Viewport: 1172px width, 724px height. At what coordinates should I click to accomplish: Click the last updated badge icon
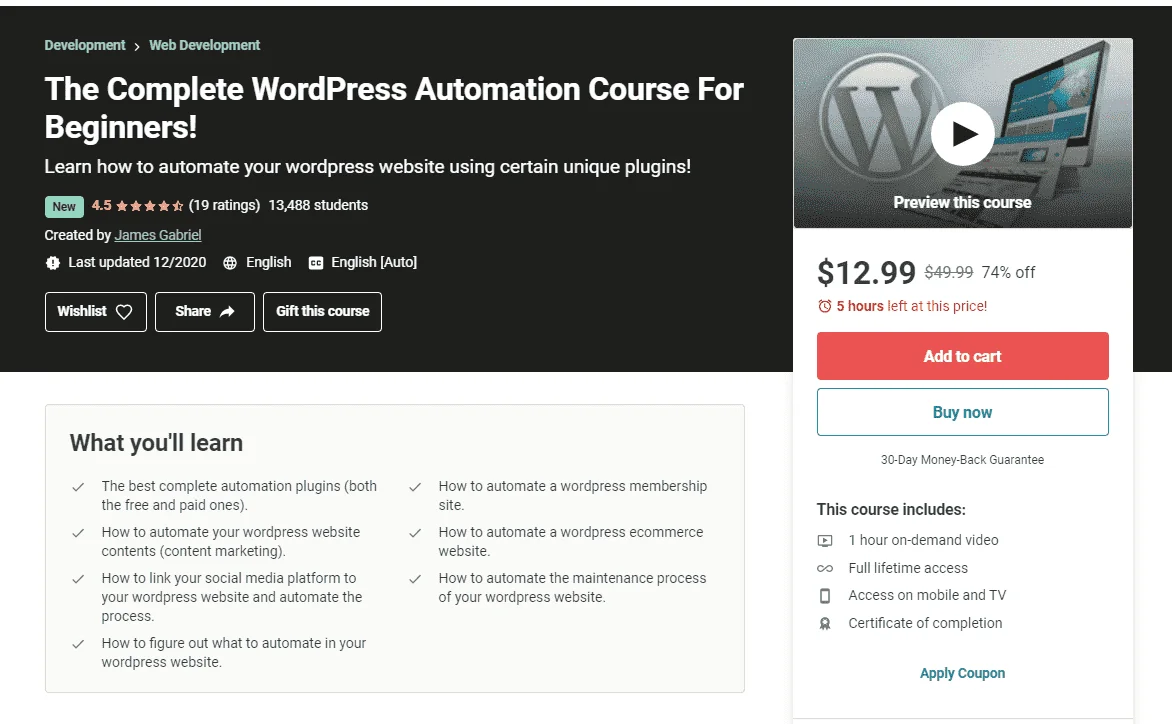pos(52,263)
